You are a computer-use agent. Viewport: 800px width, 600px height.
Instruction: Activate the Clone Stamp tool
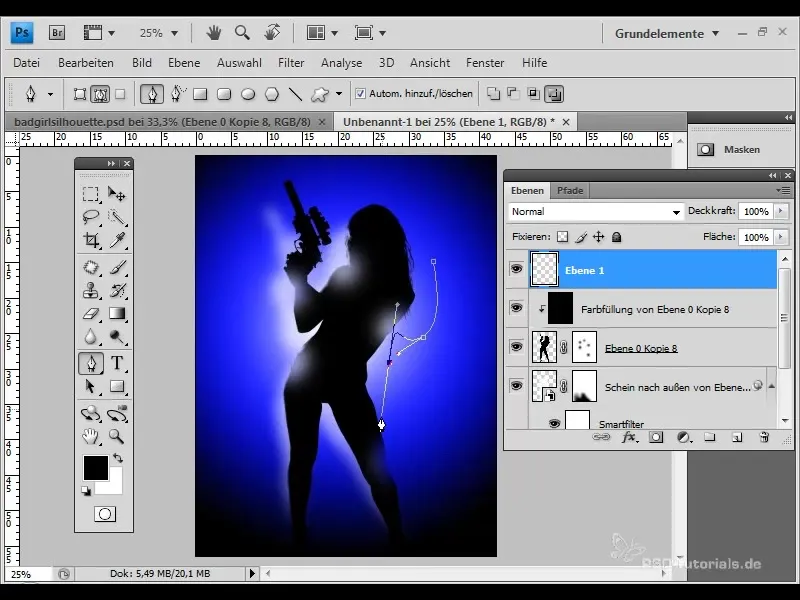point(91,290)
